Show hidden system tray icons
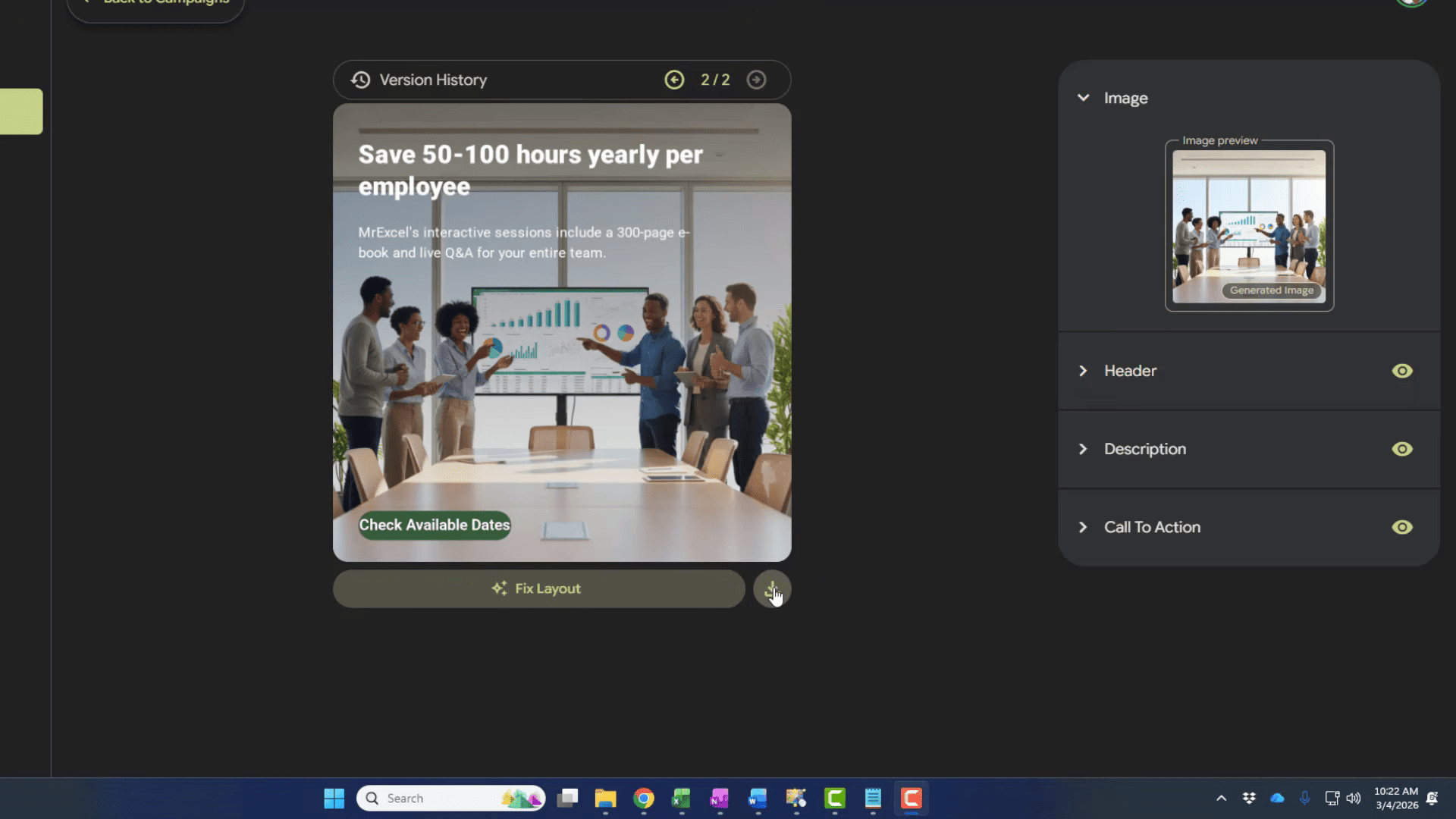The image size is (1456, 819). (x=1221, y=798)
